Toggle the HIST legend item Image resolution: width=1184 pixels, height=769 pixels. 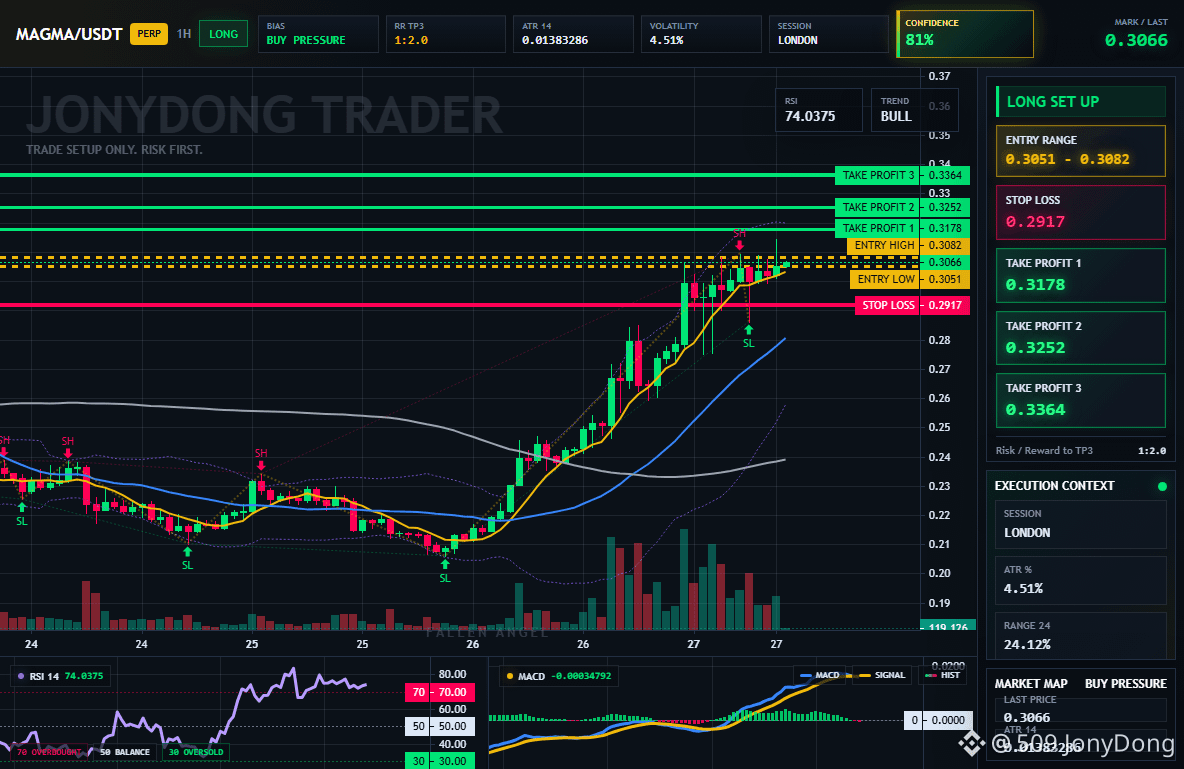[x=942, y=675]
